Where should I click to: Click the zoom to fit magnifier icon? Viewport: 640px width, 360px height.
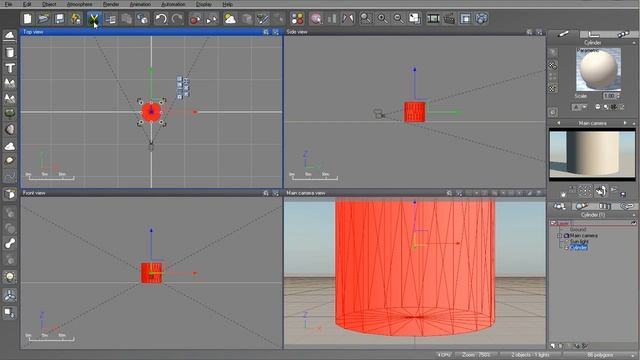click(x=366, y=19)
